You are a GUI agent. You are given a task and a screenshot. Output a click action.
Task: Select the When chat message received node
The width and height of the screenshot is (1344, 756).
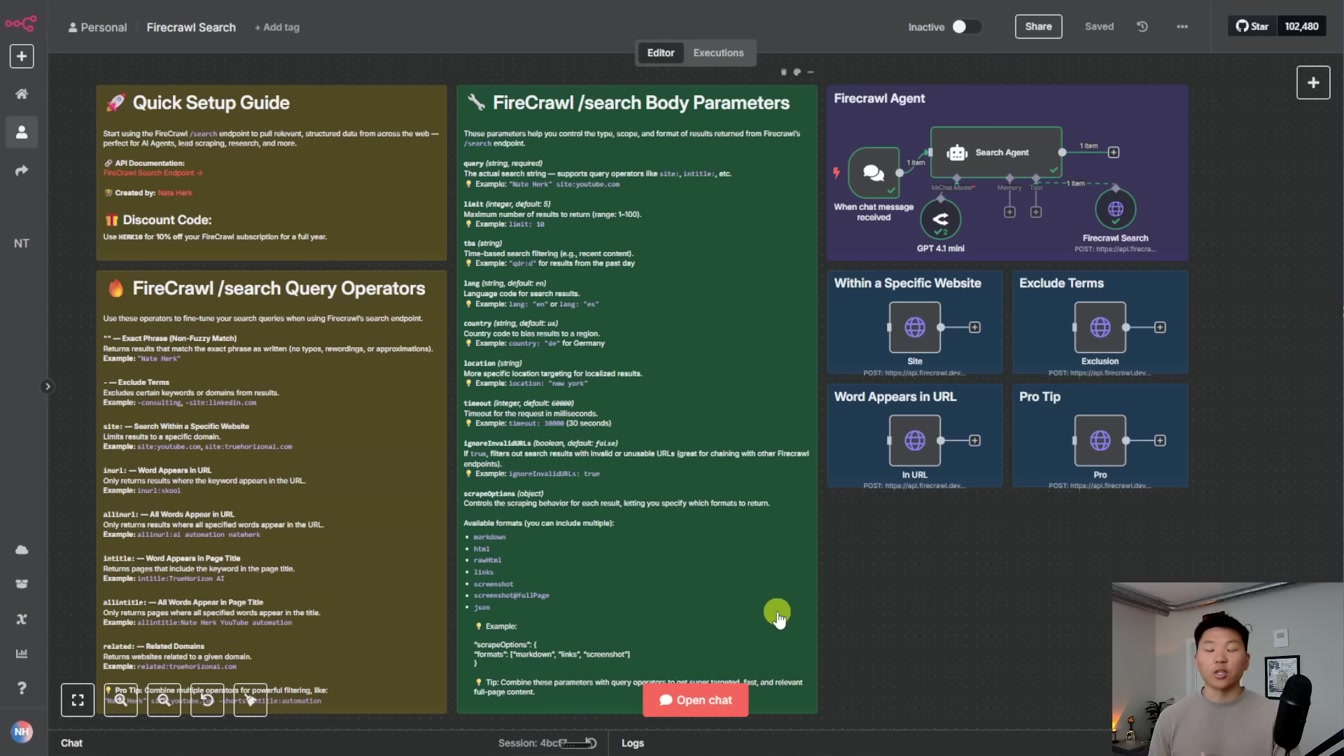coord(873,172)
